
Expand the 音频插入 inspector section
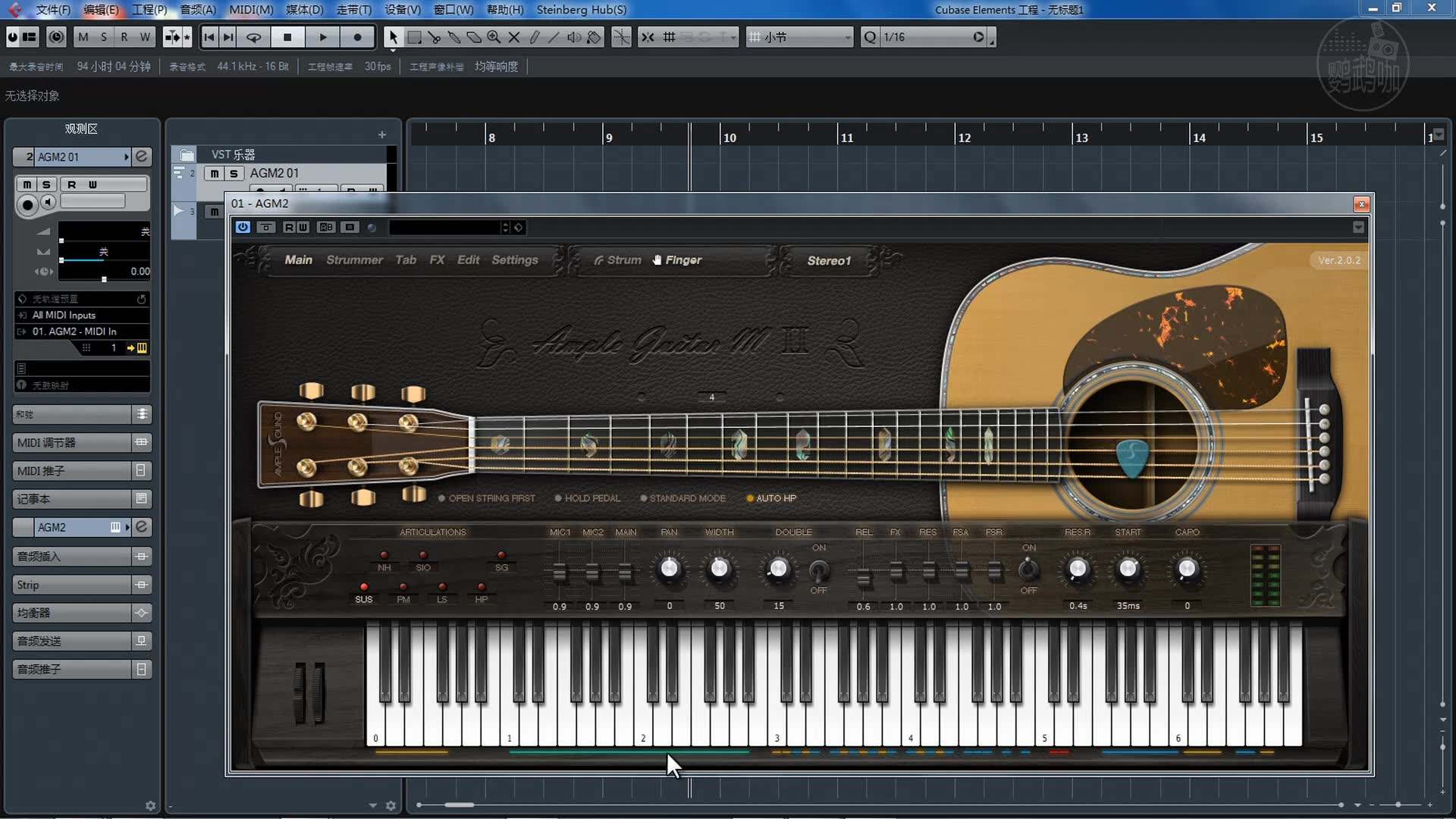[x=81, y=557]
